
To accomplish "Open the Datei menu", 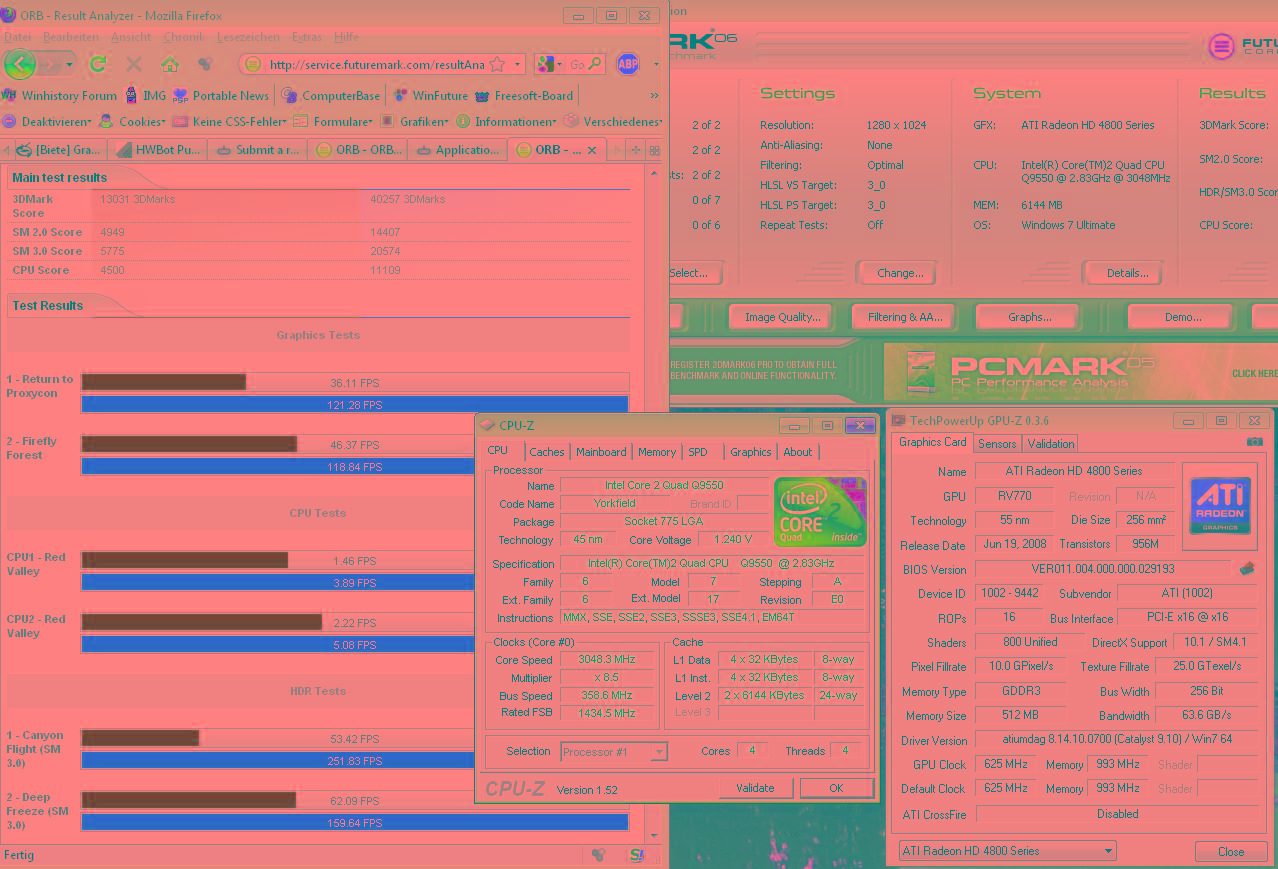I will tap(18, 37).
